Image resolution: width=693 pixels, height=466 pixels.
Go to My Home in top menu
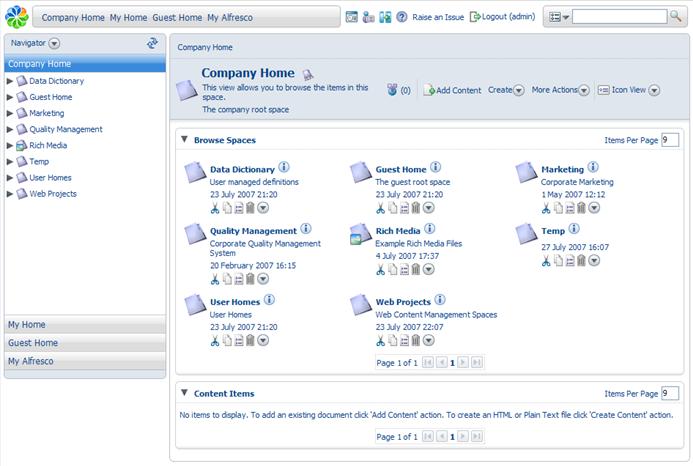128,18
